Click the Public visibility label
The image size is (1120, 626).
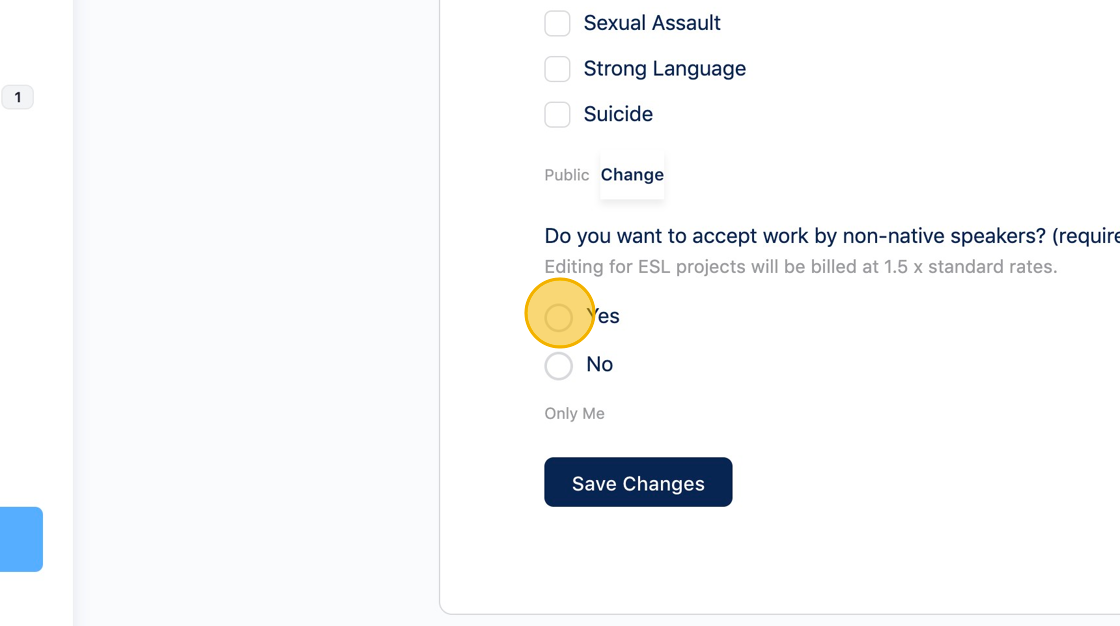(566, 175)
